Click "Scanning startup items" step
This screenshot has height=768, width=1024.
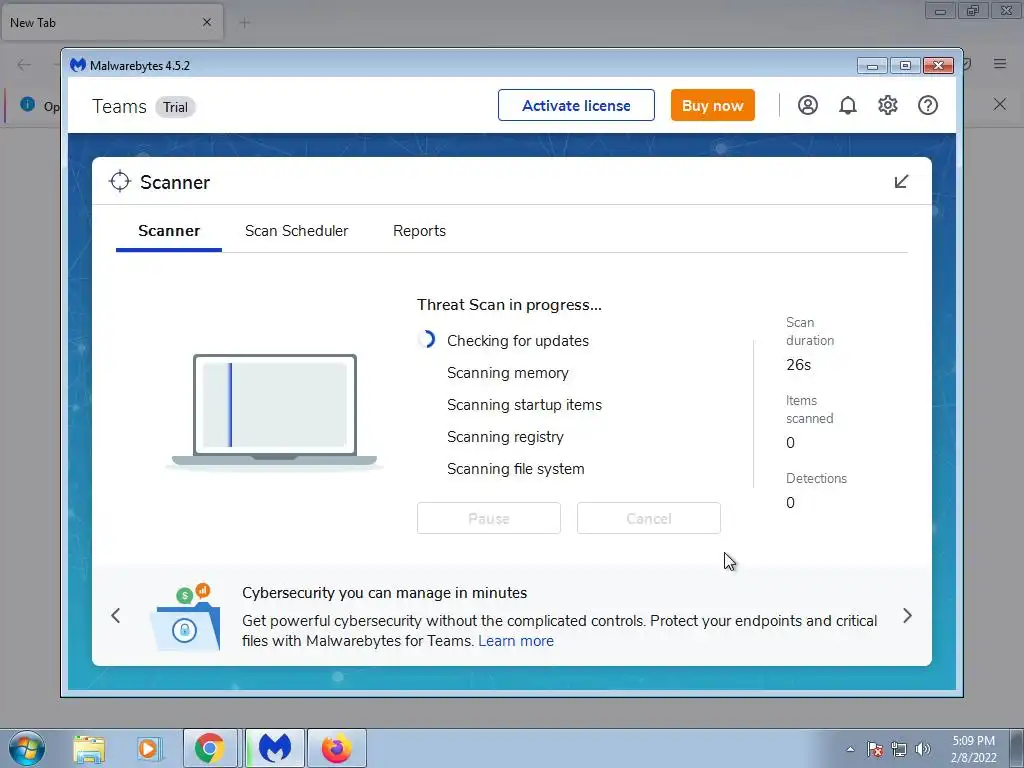point(524,405)
